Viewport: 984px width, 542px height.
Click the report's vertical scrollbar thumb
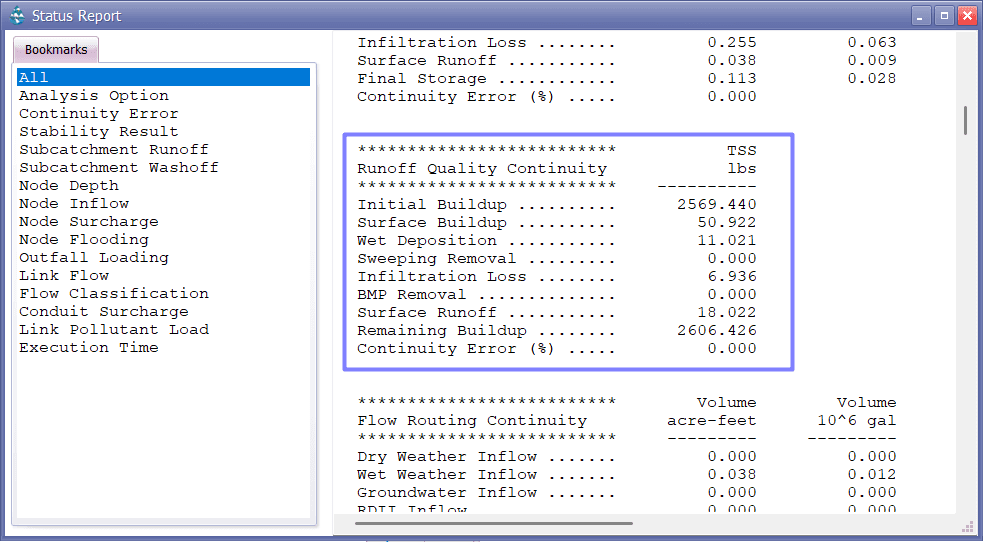click(x=965, y=120)
